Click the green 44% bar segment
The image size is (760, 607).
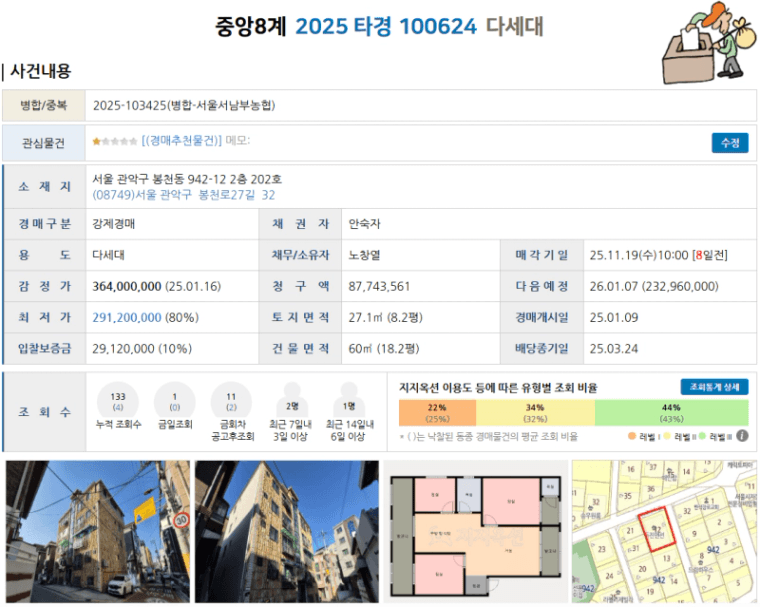tap(671, 413)
